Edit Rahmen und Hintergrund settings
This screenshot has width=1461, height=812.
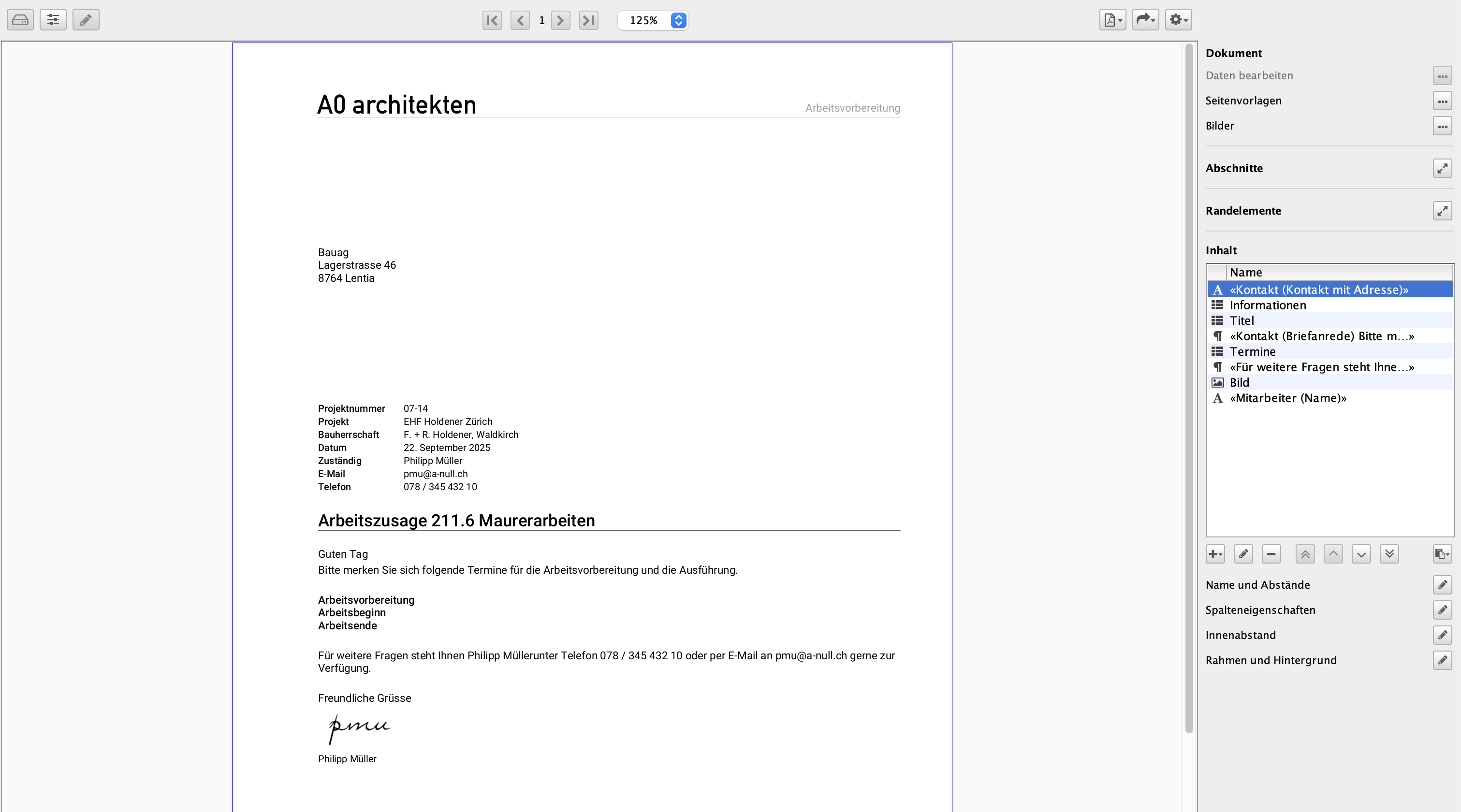1442,661
